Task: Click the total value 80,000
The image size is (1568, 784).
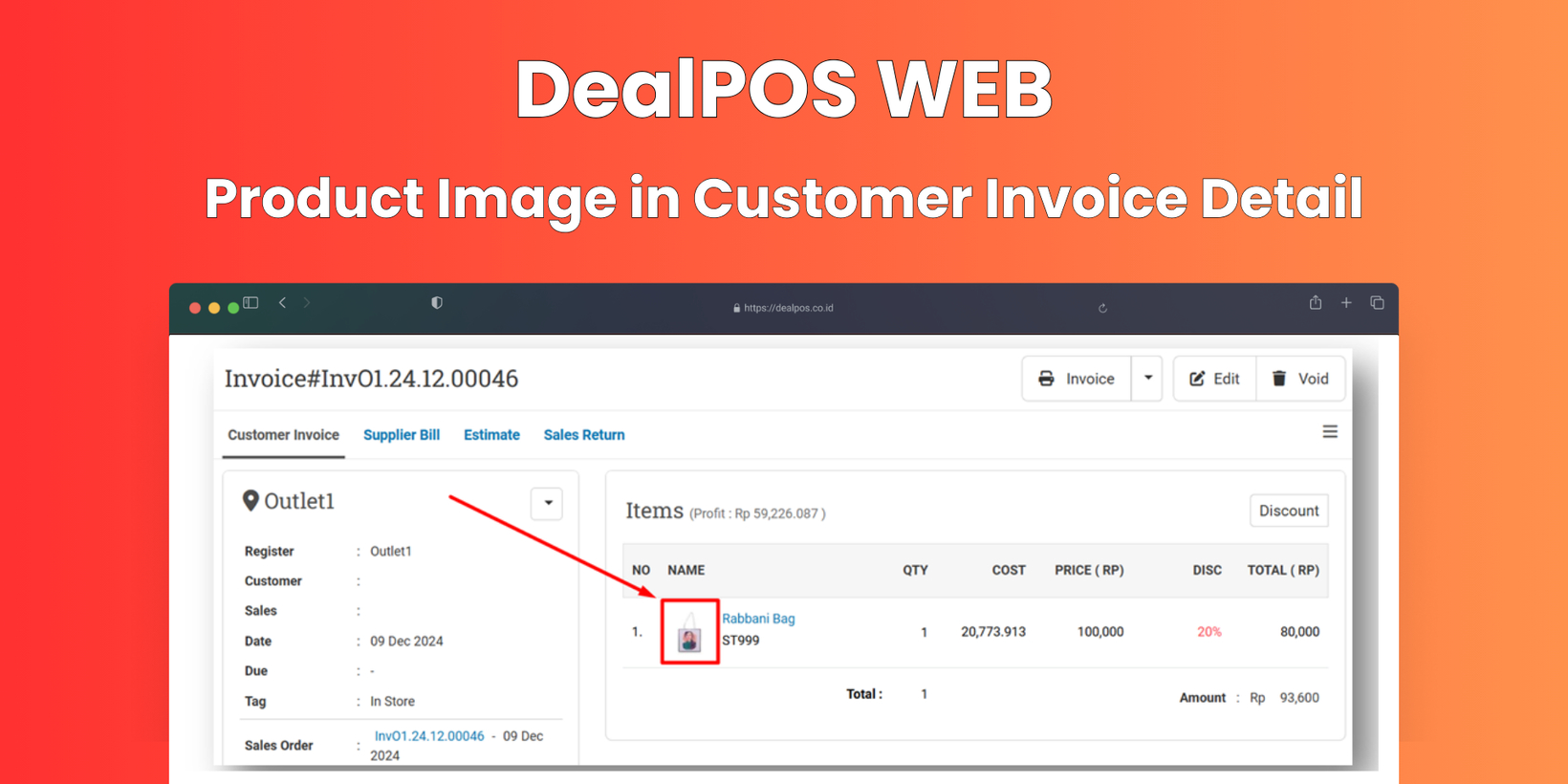Action: click(x=1299, y=632)
